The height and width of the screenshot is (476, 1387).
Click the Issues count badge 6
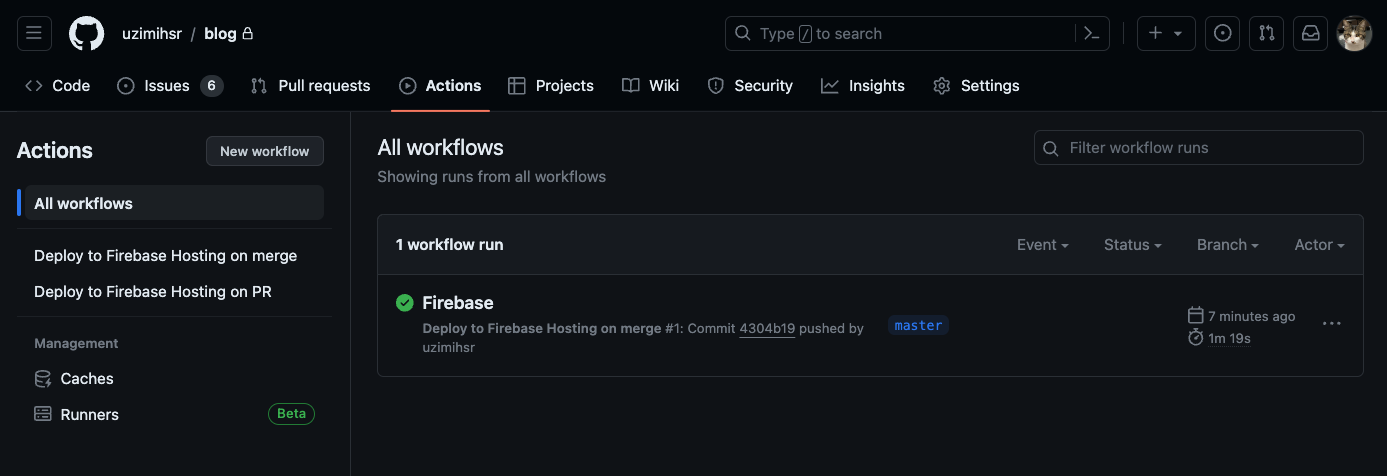[211, 86]
